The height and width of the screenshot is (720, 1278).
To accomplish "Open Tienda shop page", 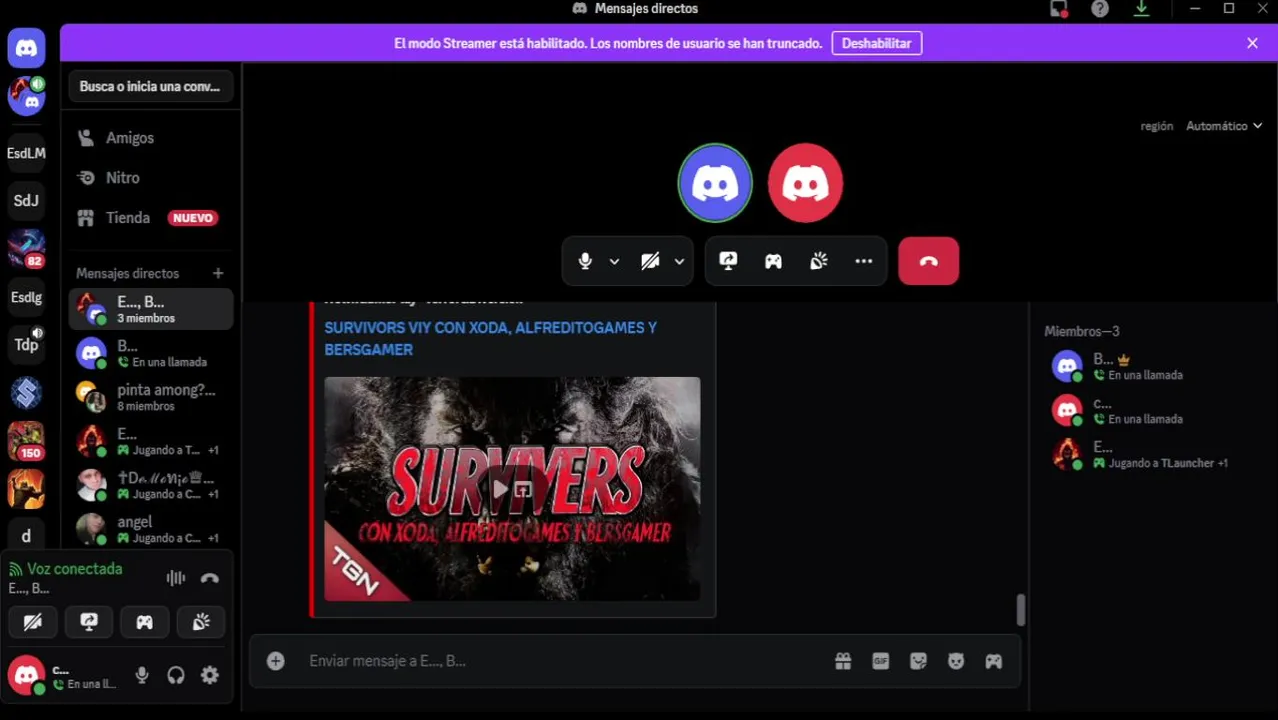I will click(x=151, y=217).
